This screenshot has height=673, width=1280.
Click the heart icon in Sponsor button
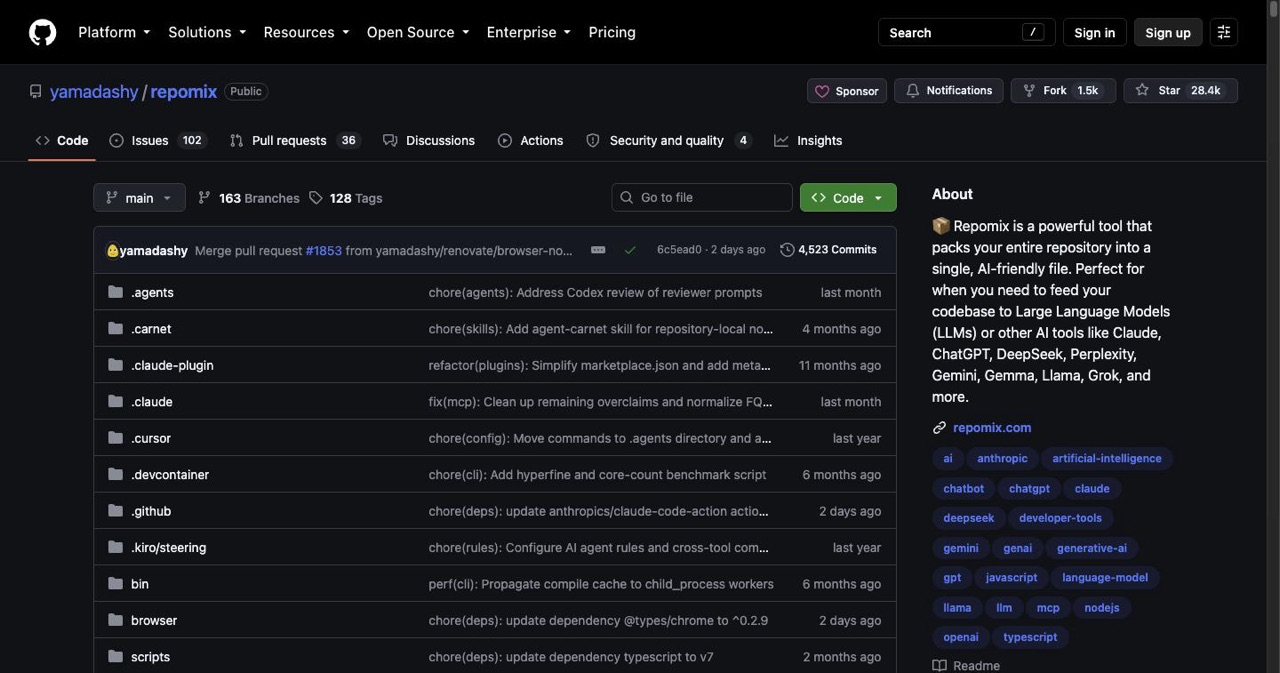[822, 91]
